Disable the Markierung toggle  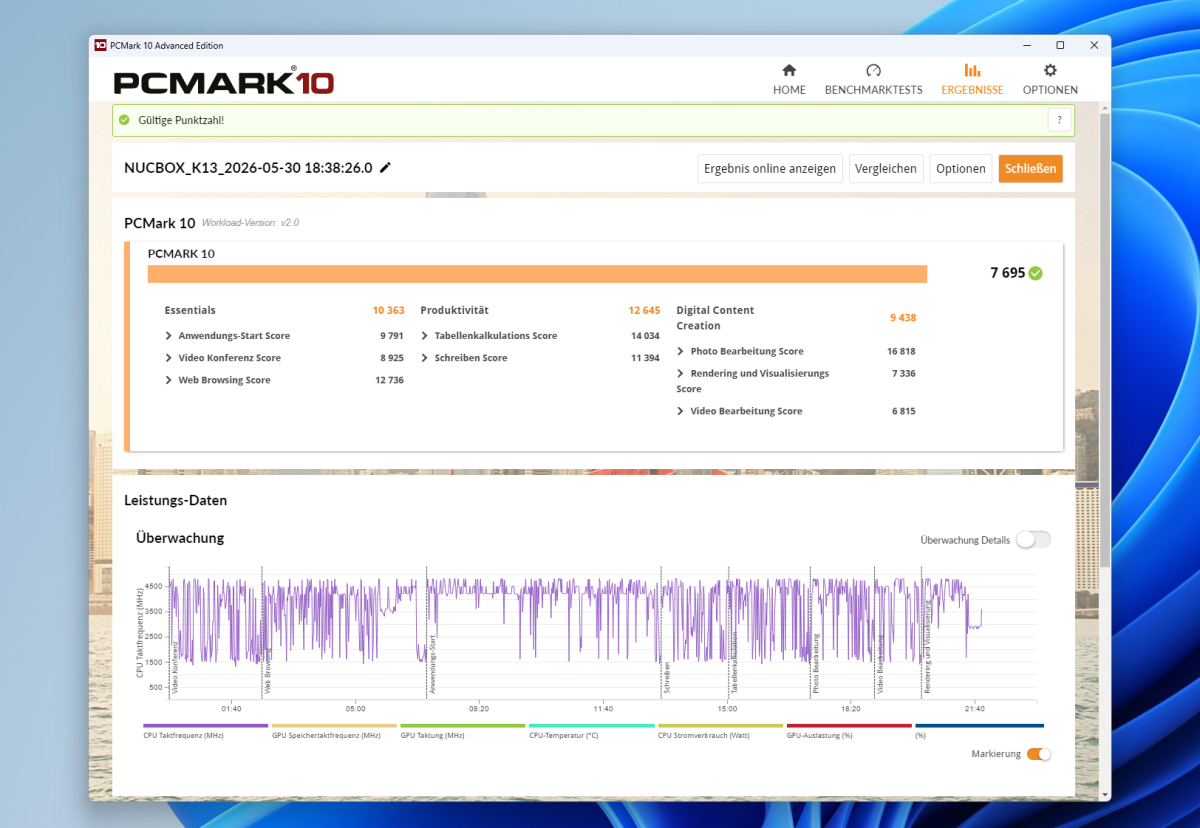[1039, 754]
